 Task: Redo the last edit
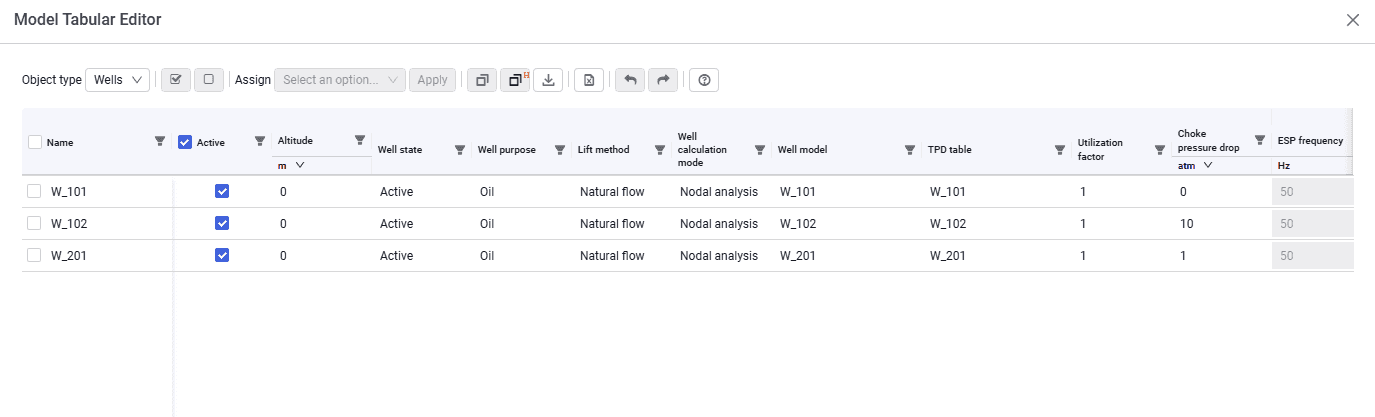click(663, 80)
